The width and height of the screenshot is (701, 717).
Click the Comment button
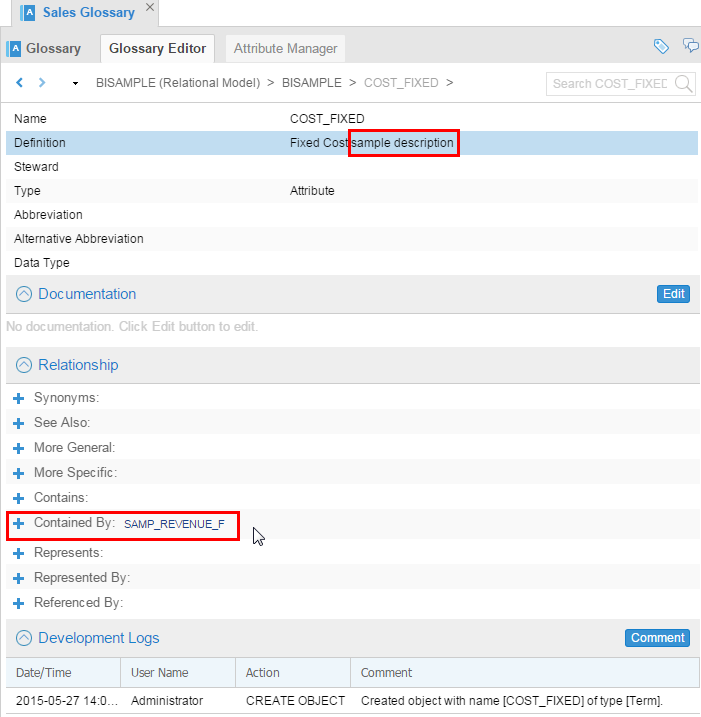[657, 637]
